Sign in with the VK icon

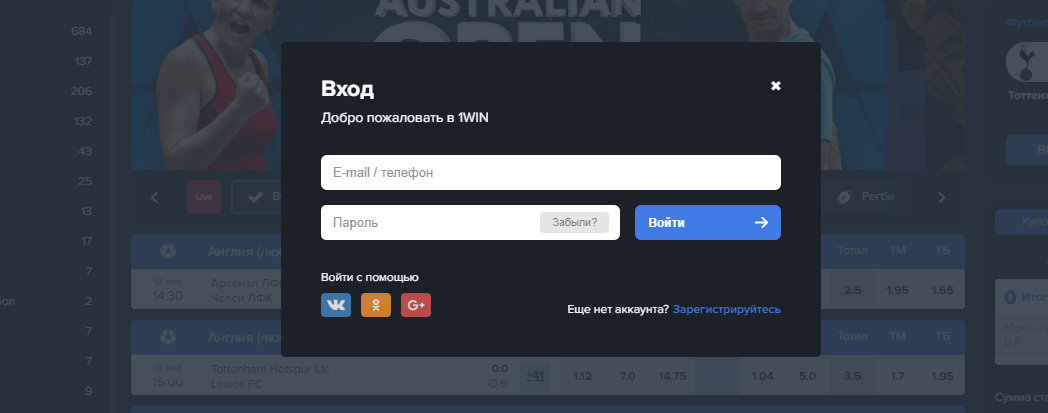pyautogui.click(x=336, y=305)
